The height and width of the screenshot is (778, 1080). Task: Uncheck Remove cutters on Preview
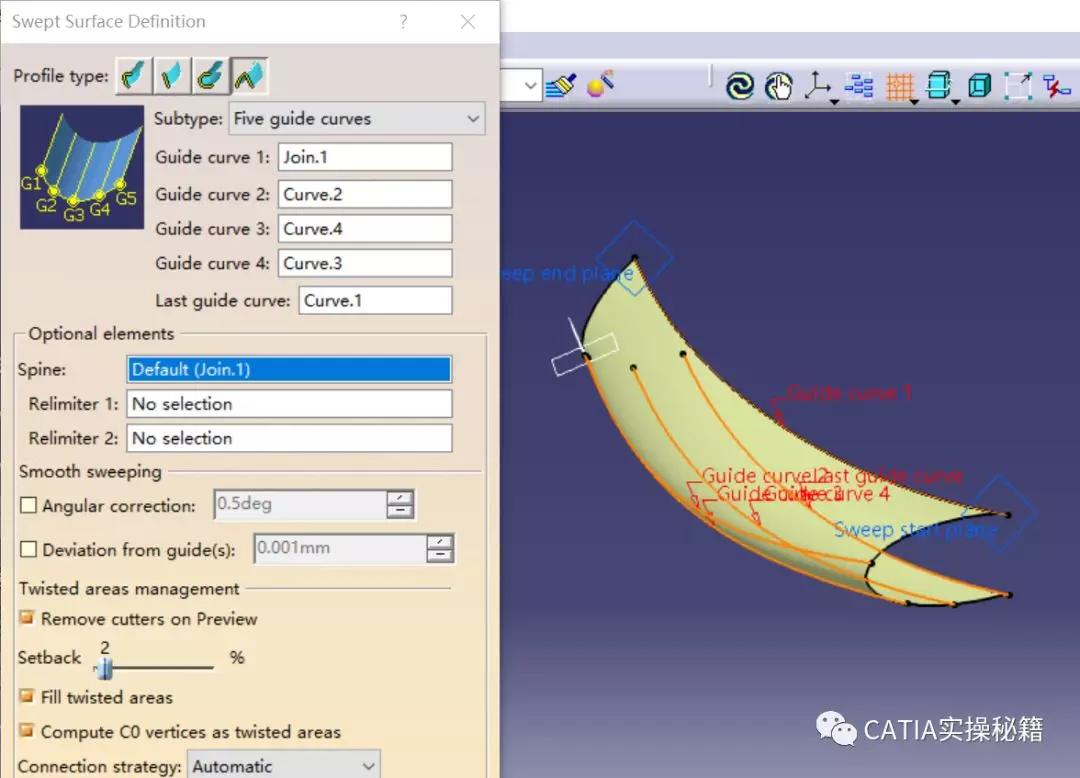point(27,619)
